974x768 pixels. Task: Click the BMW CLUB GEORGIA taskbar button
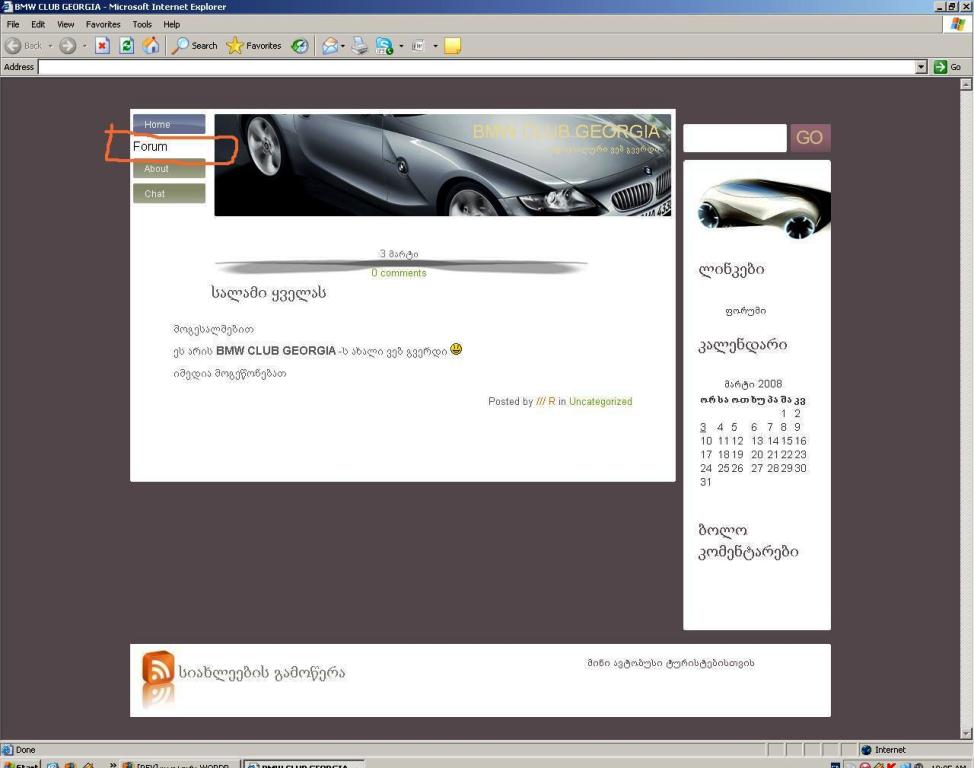pyautogui.click(x=302, y=764)
